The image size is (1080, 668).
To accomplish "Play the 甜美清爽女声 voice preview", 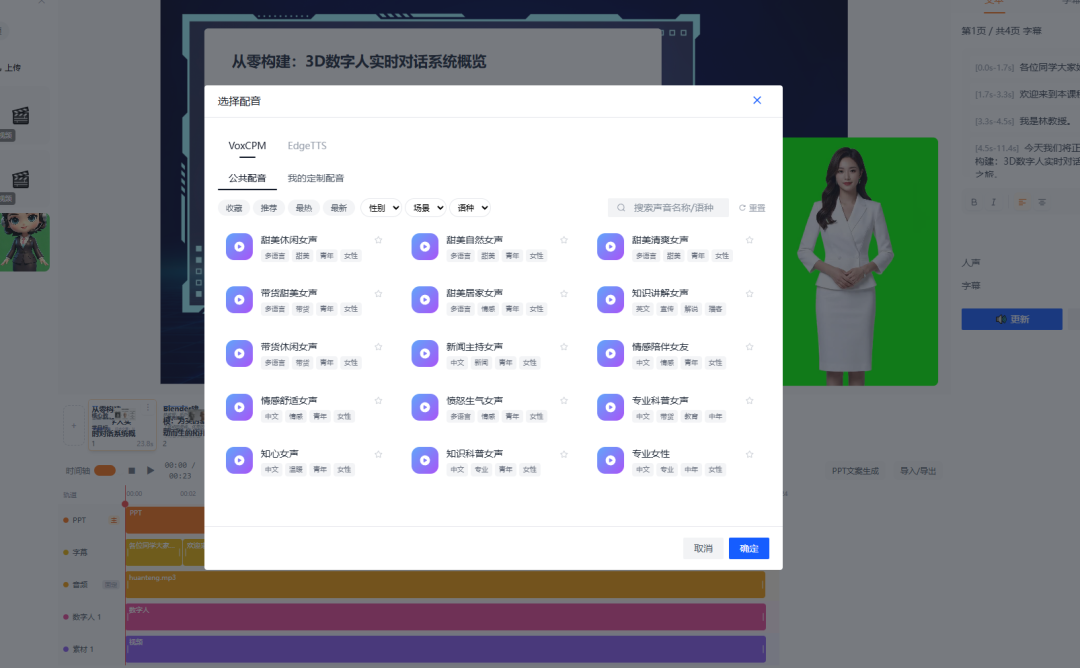I will (x=610, y=247).
